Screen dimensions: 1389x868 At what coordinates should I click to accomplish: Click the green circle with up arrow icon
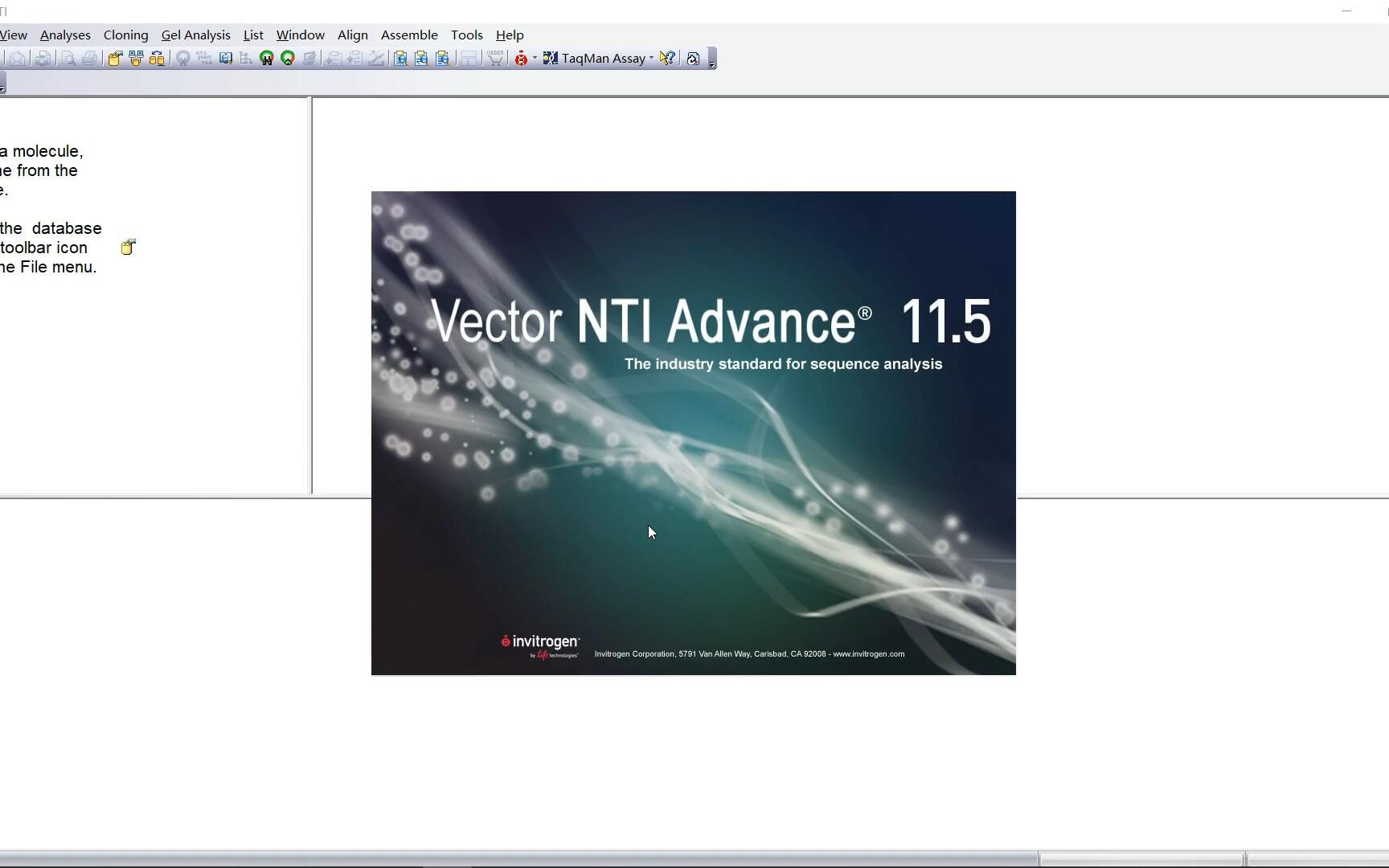pos(288,59)
